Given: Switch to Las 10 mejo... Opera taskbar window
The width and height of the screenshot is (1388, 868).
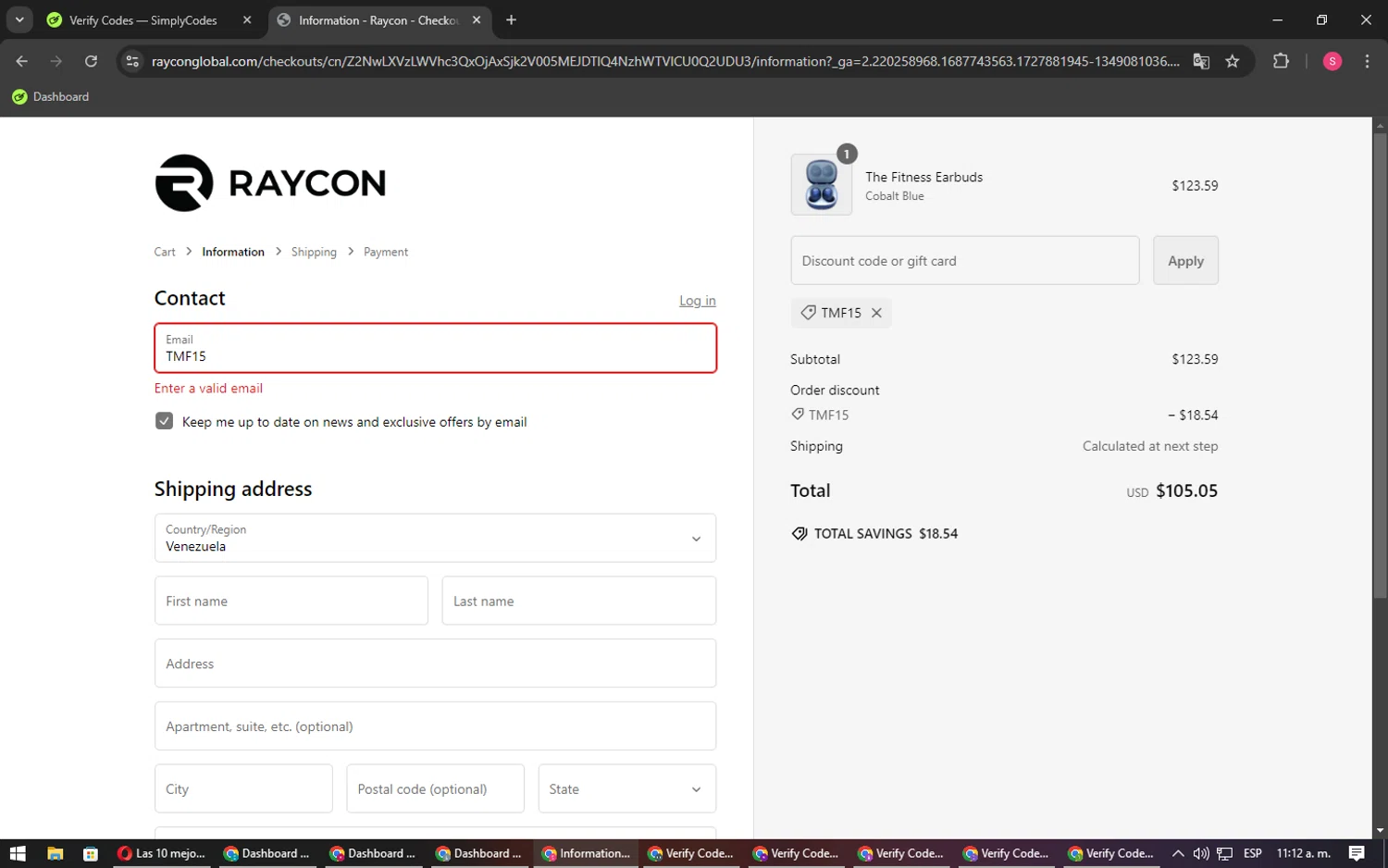Looking at the screenshot, I should pyautogui.click(x=162, y=853).
